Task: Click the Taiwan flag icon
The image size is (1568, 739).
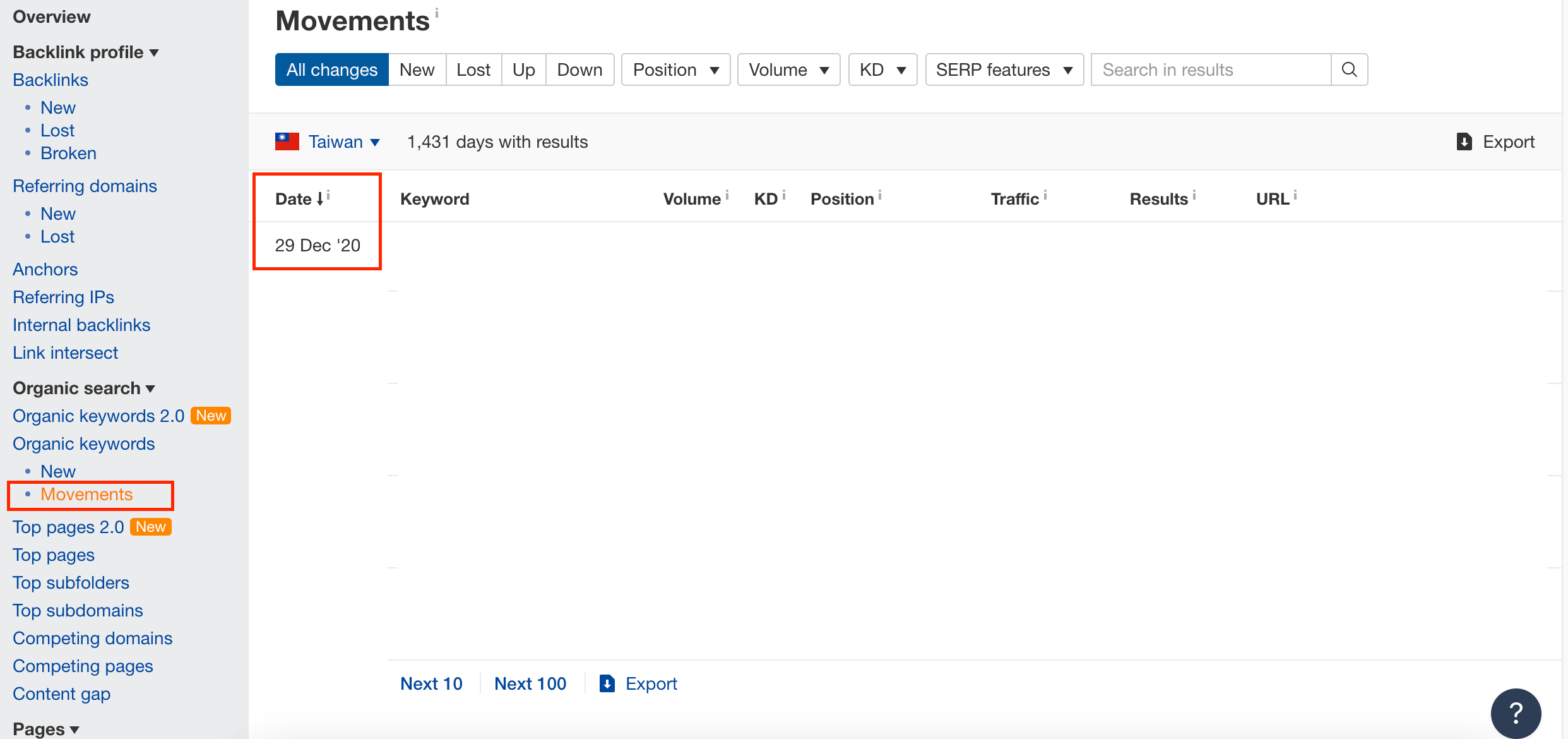Action: click(x=287, y=141)
